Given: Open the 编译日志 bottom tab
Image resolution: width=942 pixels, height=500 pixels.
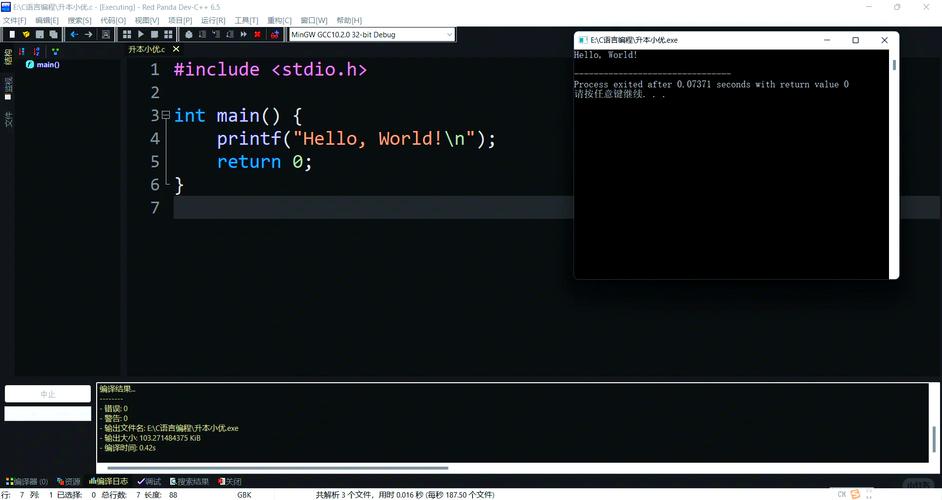Looking at the screenshot, I should pyautogui.click(x=109, y=481).
